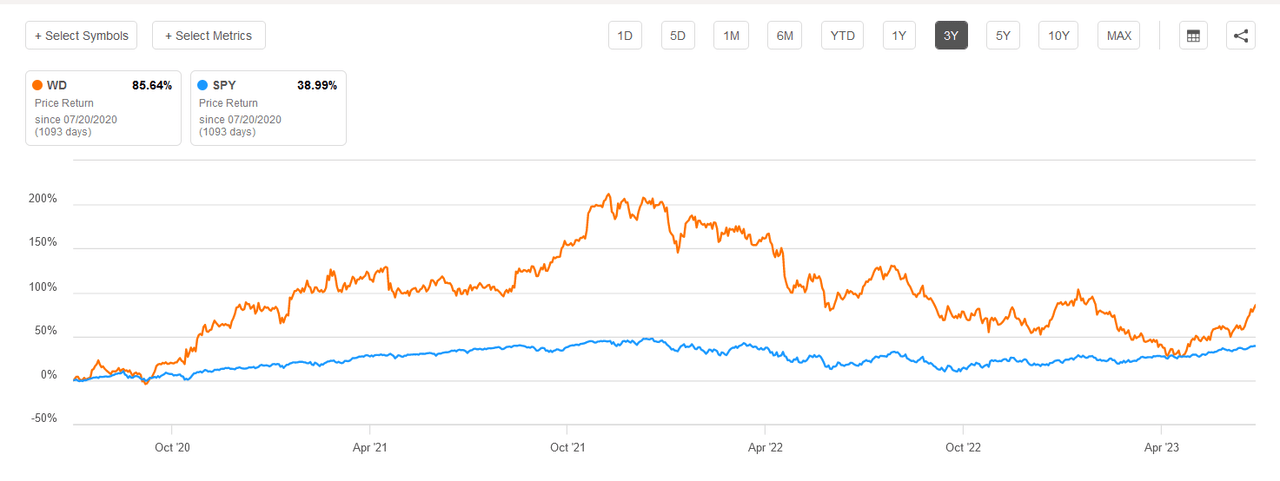Image resolution: width=1280 pixels, height=481 pixels.
Task: Switch chart range to 1D
Action: click(625, 36)
